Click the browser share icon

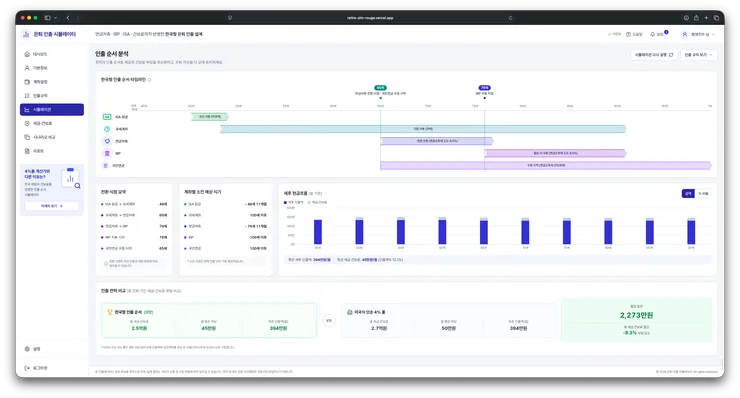coord(696,18)
